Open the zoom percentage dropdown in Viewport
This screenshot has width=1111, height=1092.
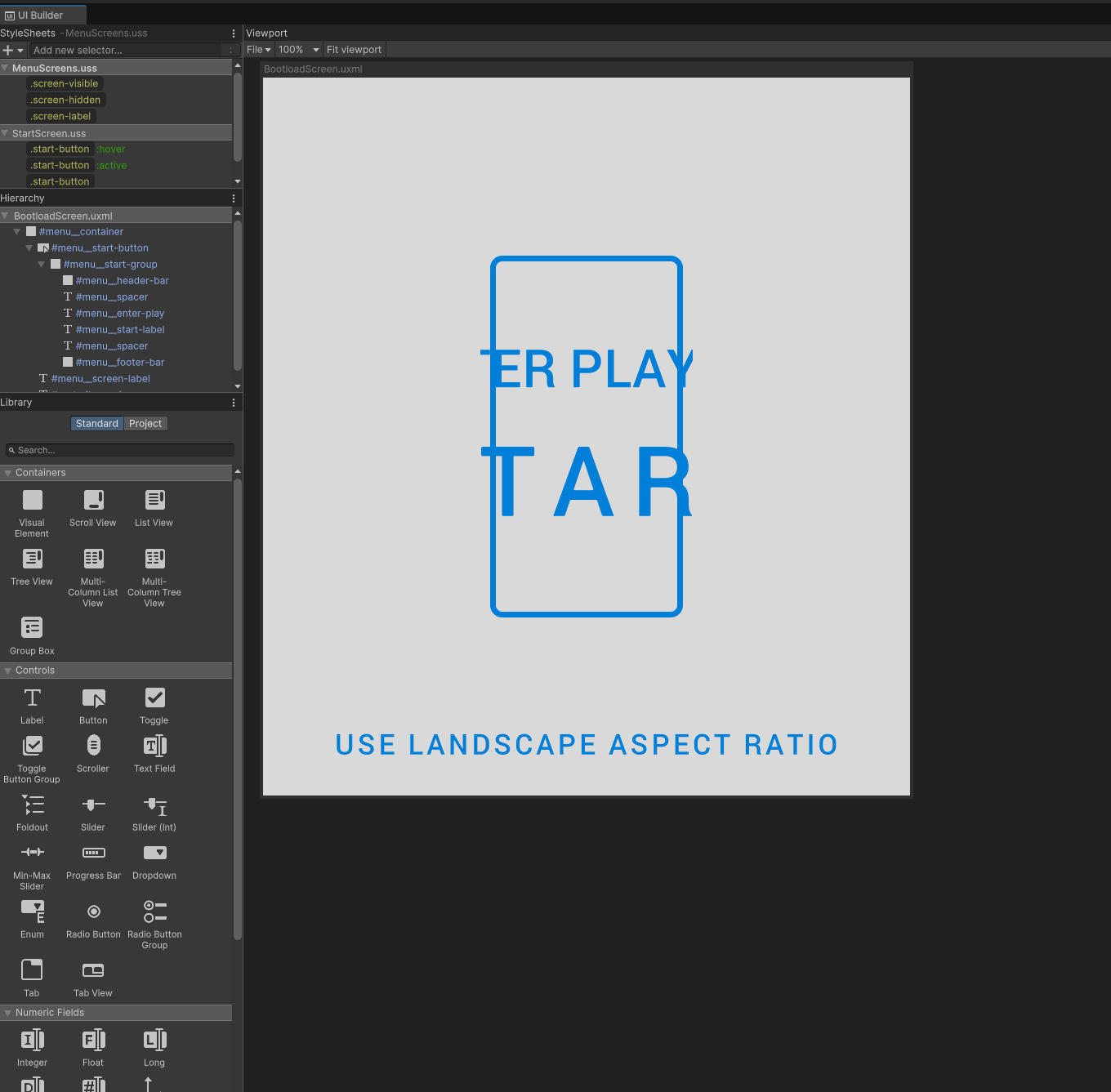(298, 49)
